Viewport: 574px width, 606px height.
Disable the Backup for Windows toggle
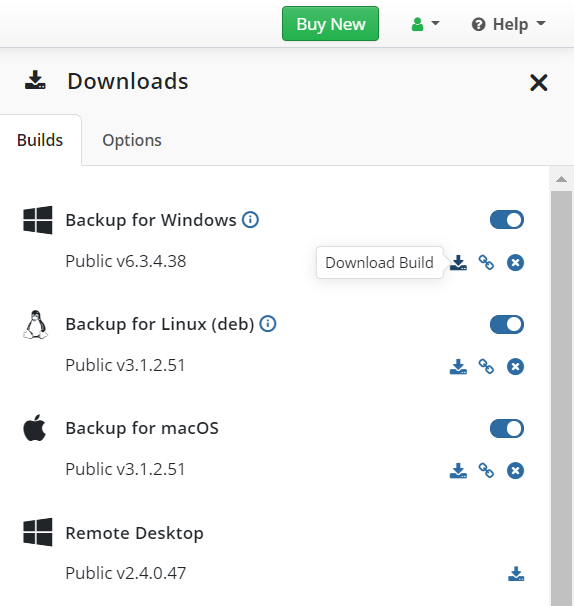(507, 220)
